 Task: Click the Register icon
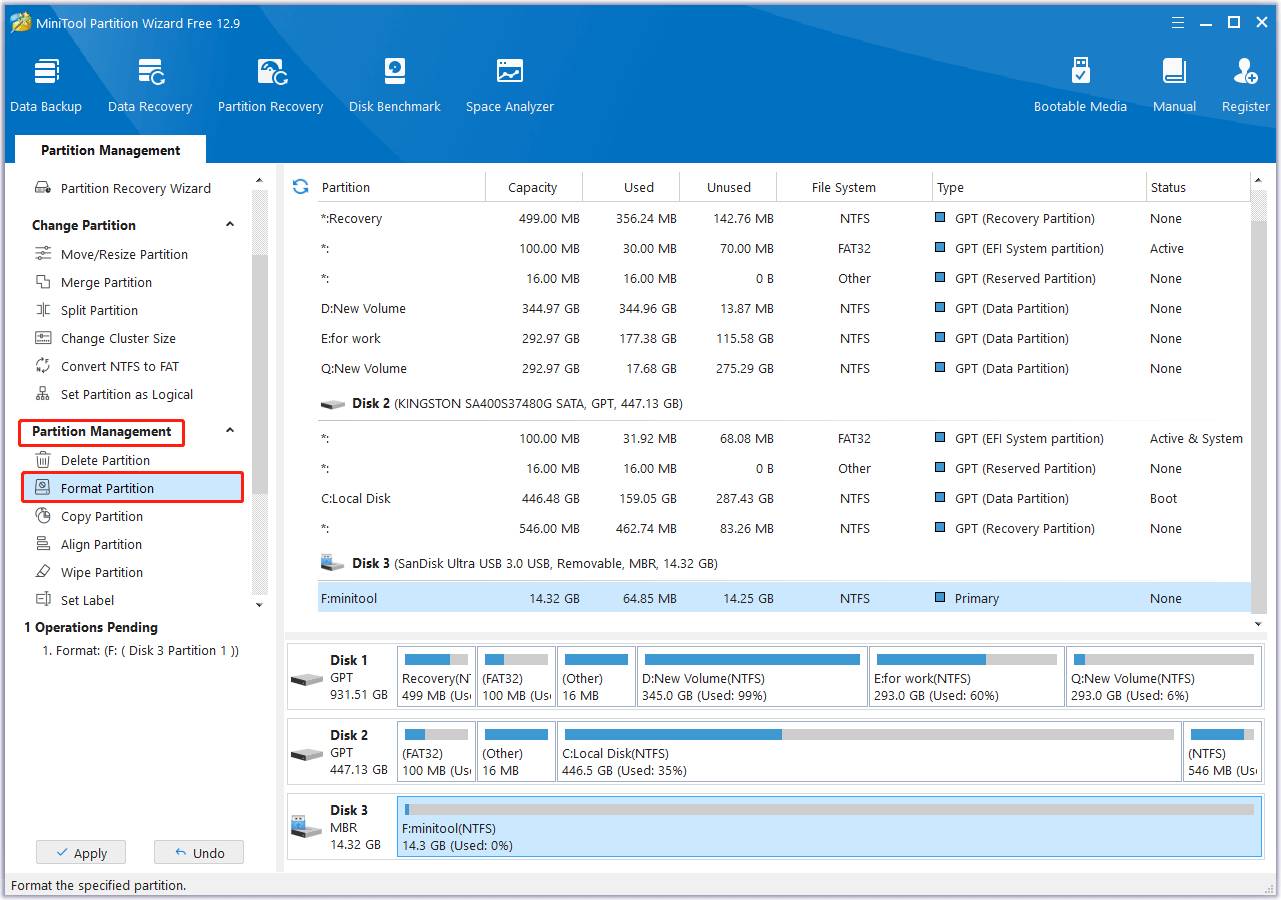[1245, 82]
